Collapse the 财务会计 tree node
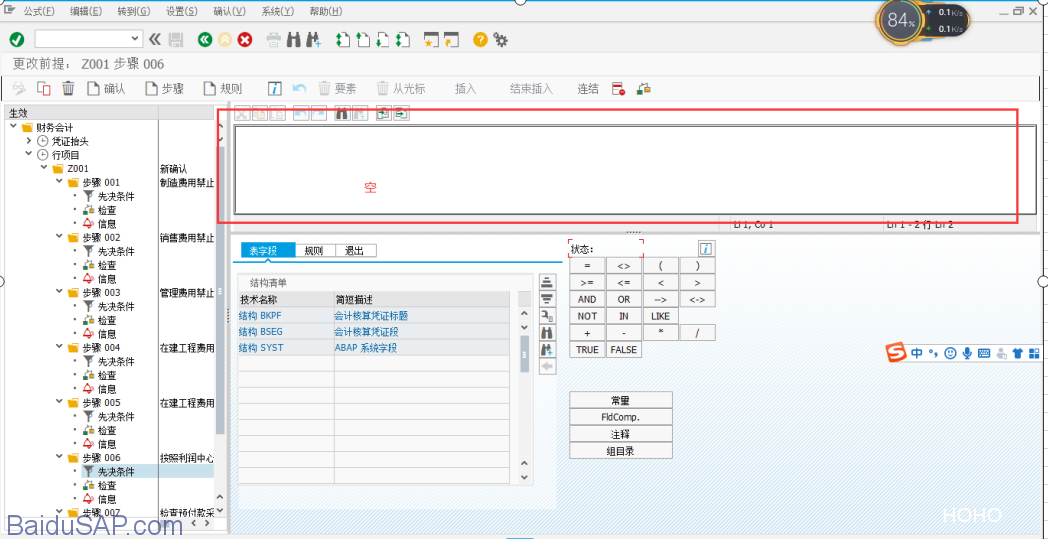1048x539 pixels. (x=14, y=126)
